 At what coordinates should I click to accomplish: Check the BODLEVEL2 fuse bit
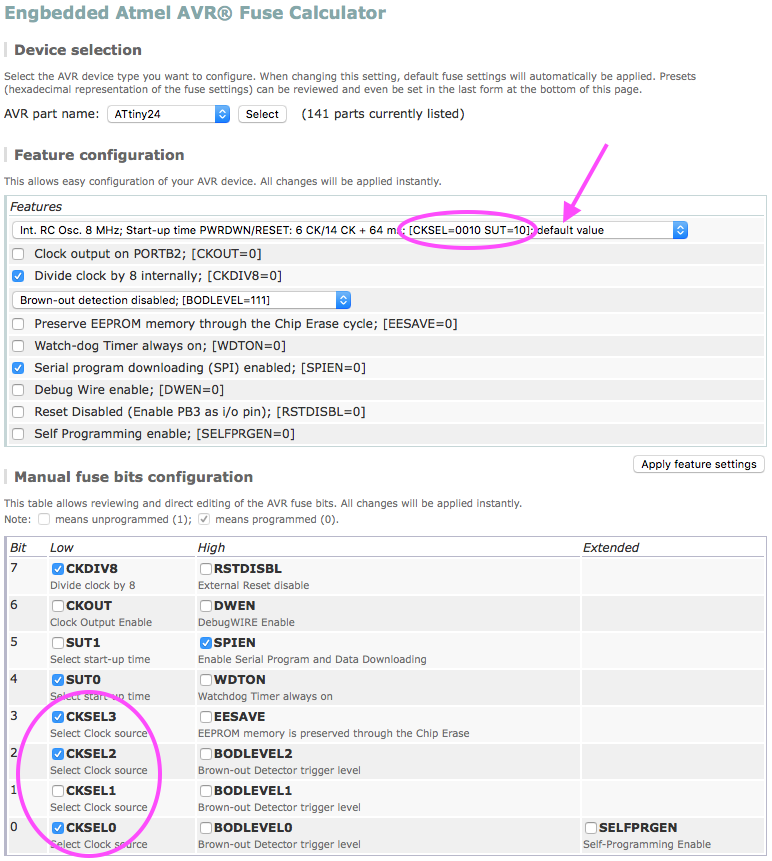206,753
